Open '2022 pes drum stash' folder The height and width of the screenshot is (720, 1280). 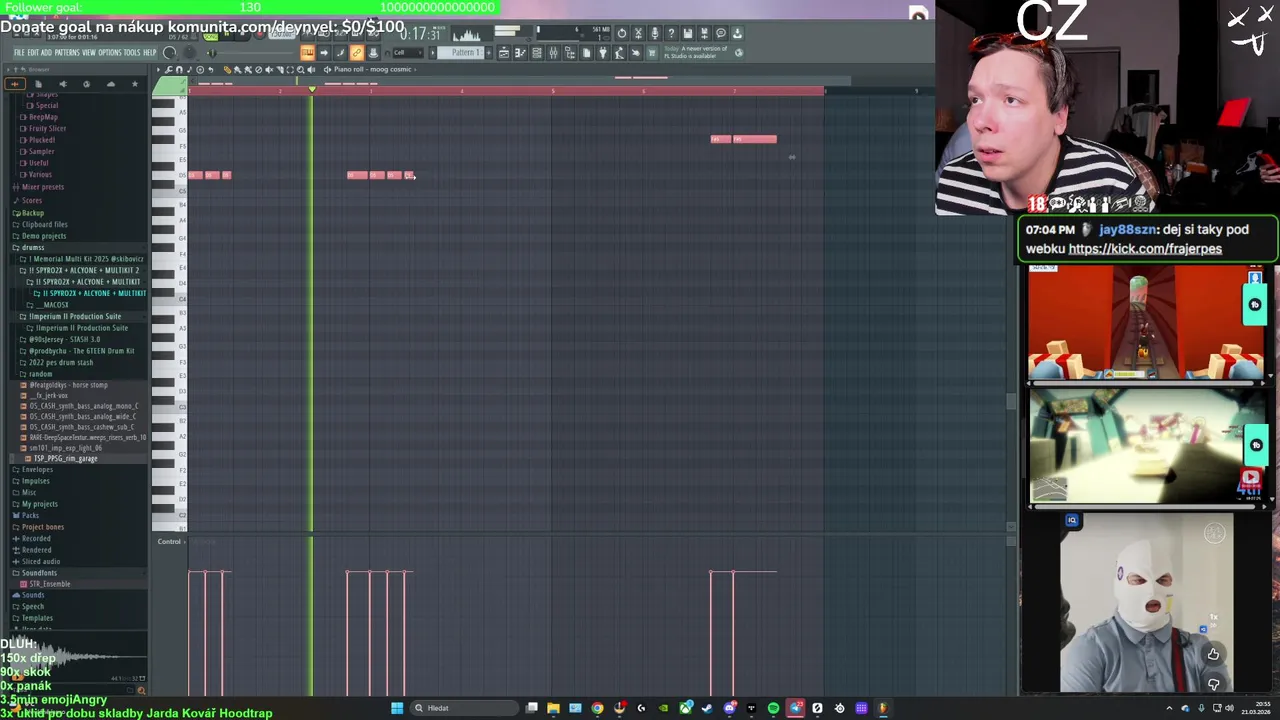[60, 362]
